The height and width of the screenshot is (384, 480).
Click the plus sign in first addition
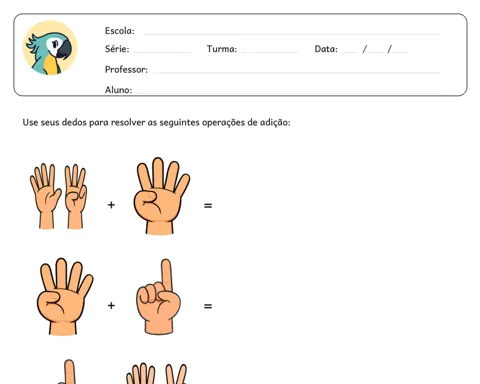point(111,205)
